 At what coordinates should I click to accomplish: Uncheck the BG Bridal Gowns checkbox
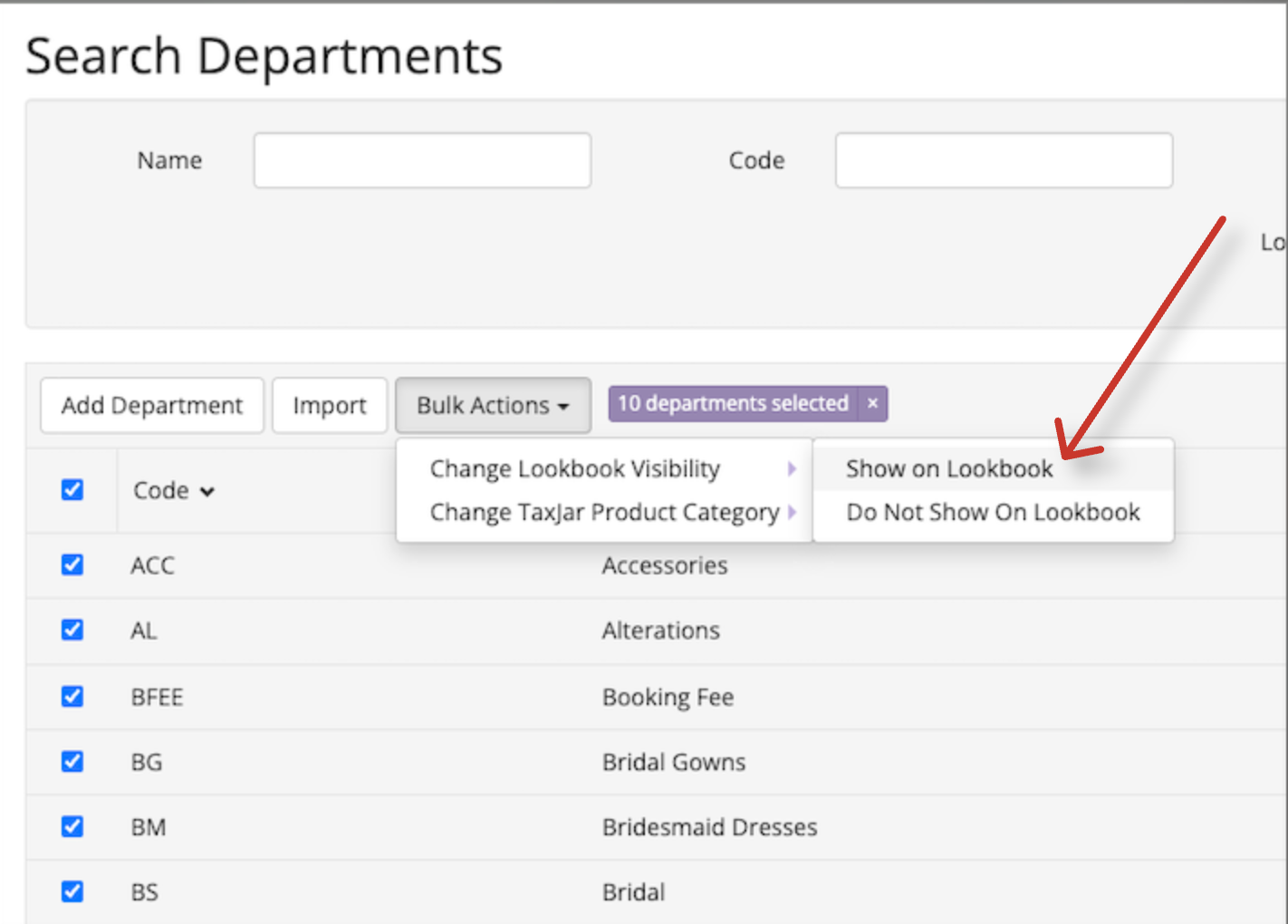click(72, 761)
